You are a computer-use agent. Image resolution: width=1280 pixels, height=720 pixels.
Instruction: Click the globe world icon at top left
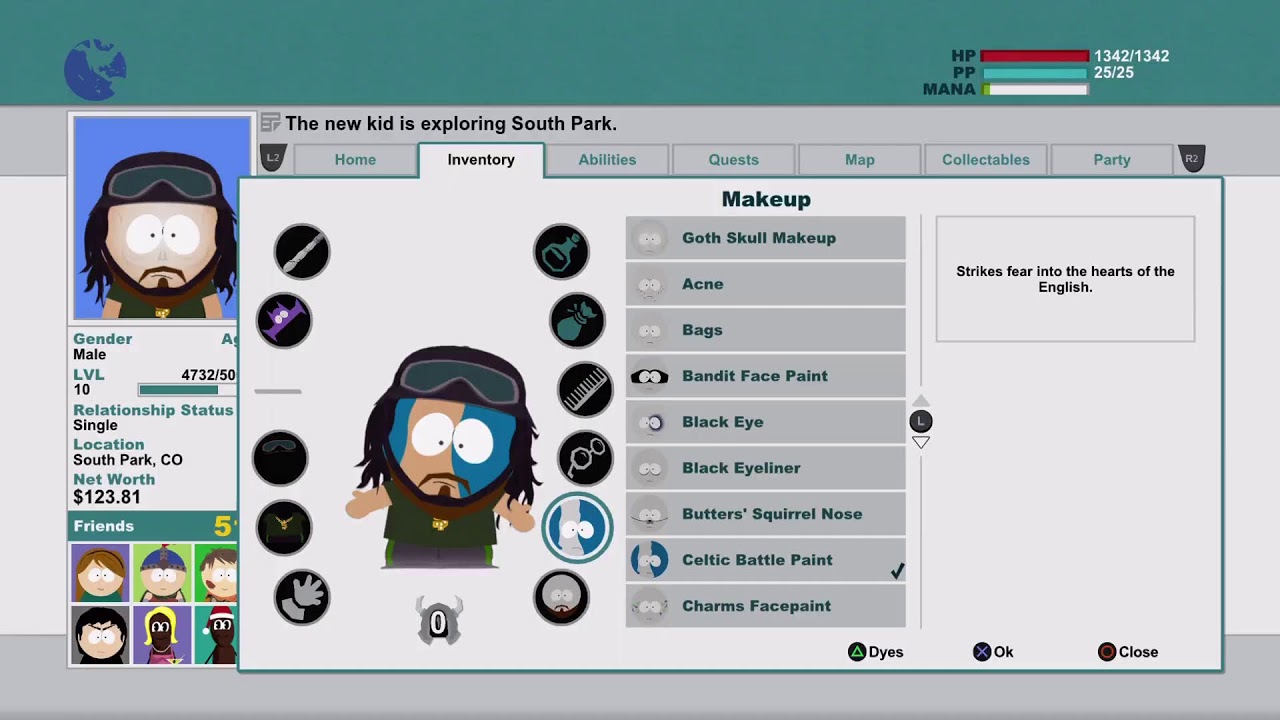point(95,70)
